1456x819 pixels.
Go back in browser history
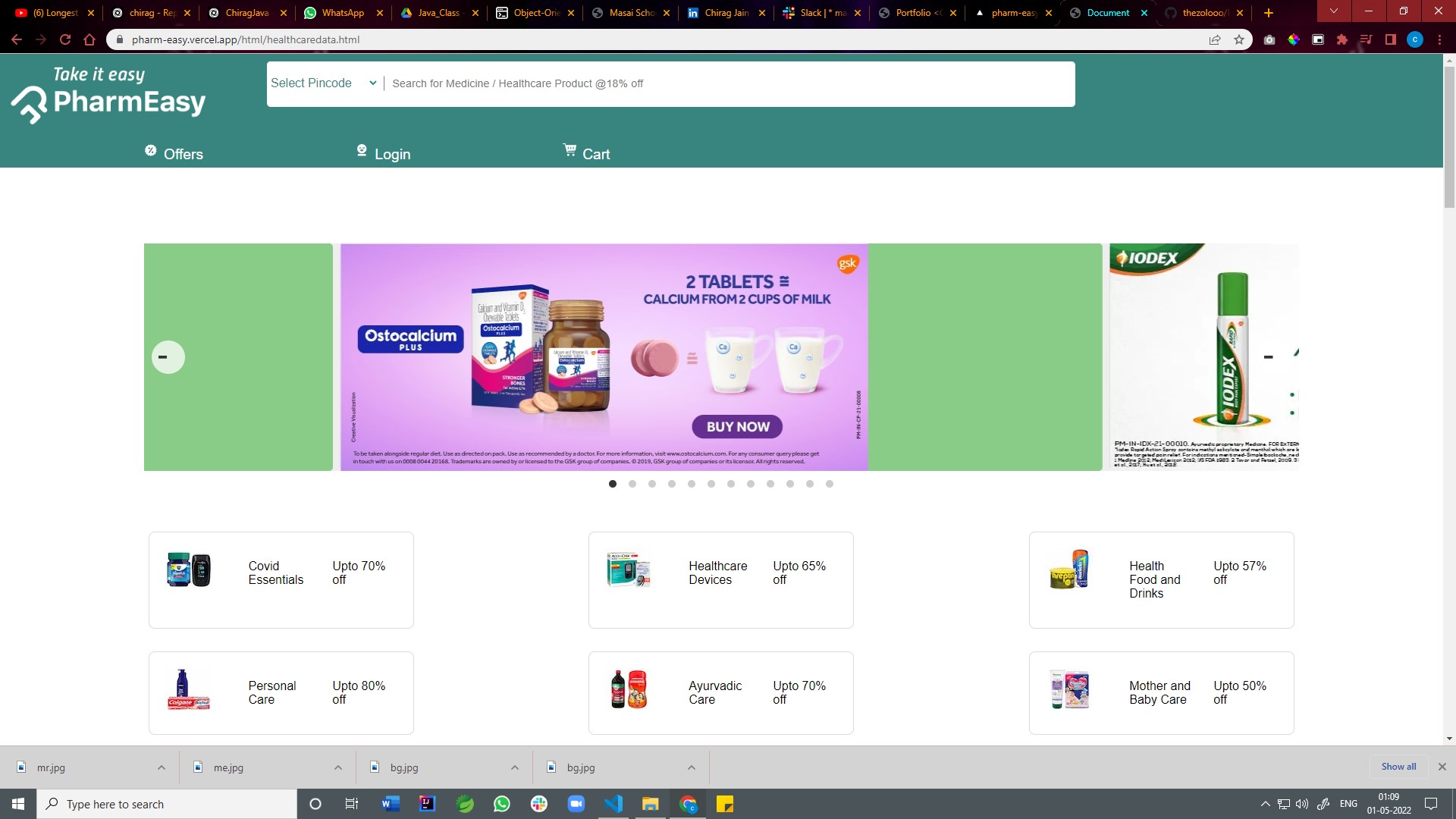tap(17, 39)
